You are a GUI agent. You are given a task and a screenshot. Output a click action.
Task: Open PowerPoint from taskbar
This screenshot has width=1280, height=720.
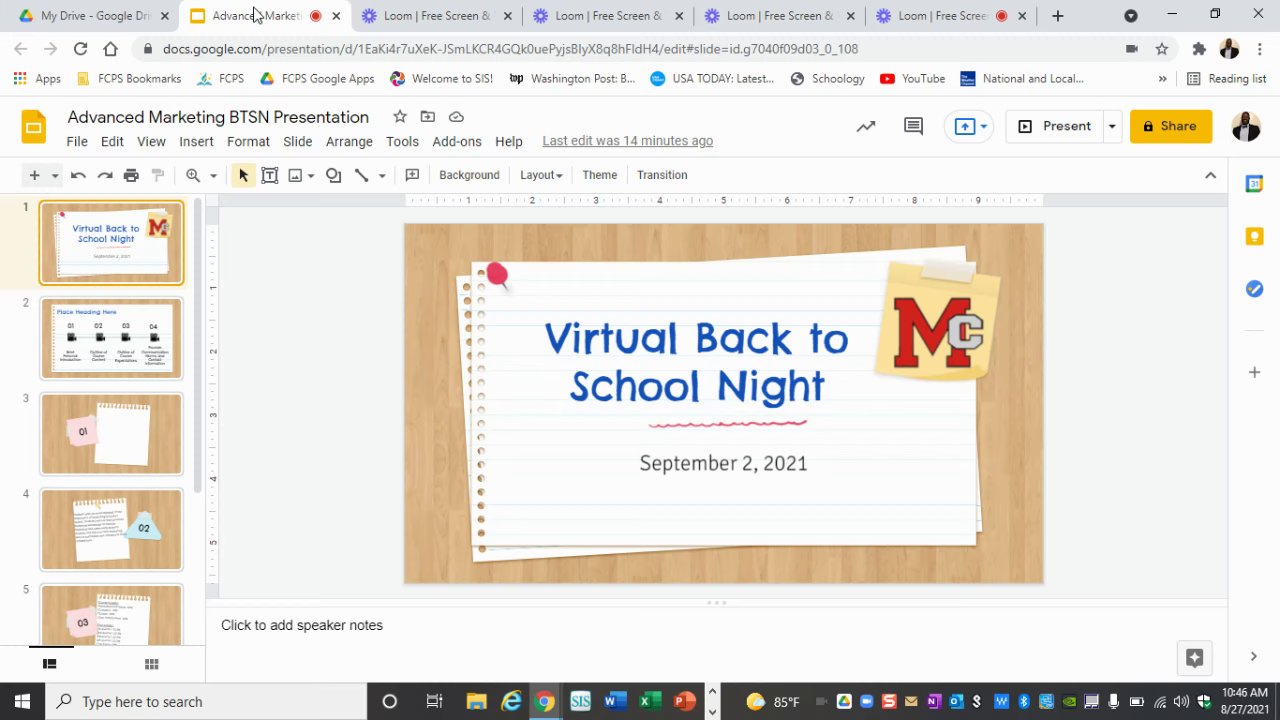(x=684, y=701)
